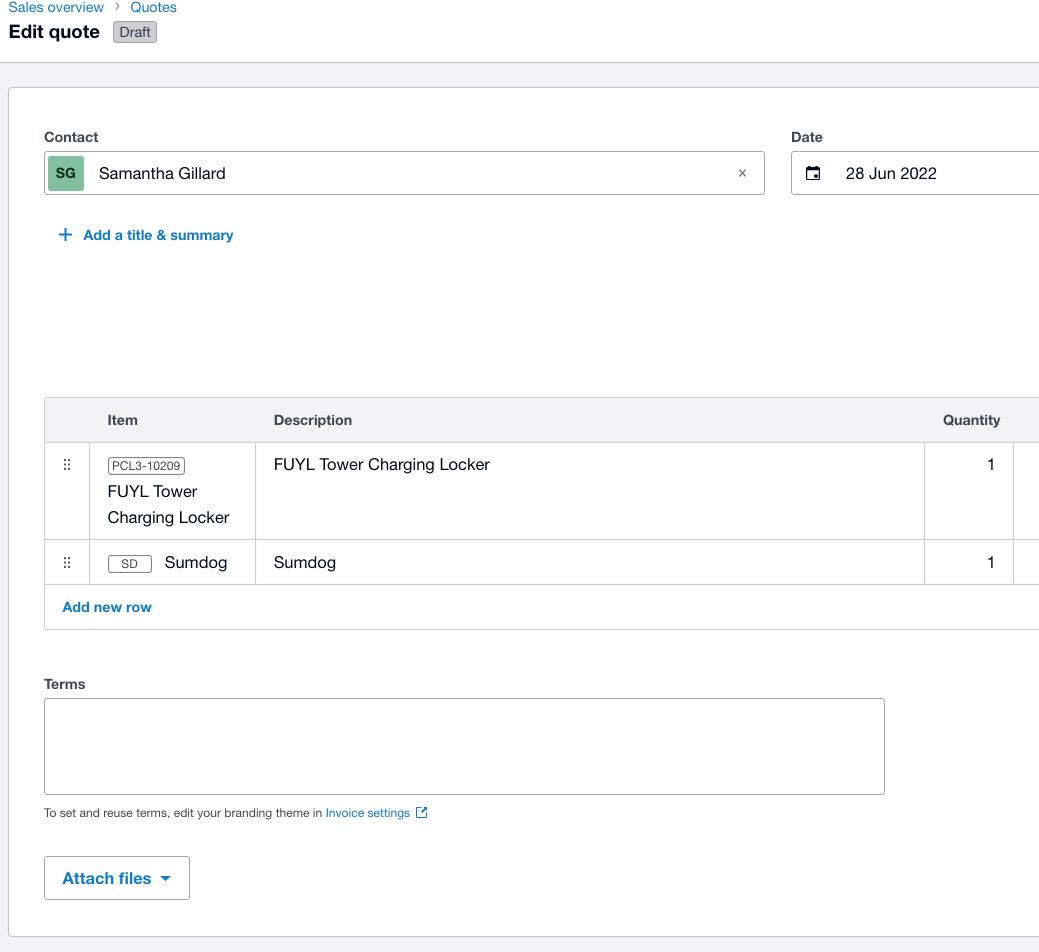
Task: Select the SD item code tag
Action: coord(130,564)
